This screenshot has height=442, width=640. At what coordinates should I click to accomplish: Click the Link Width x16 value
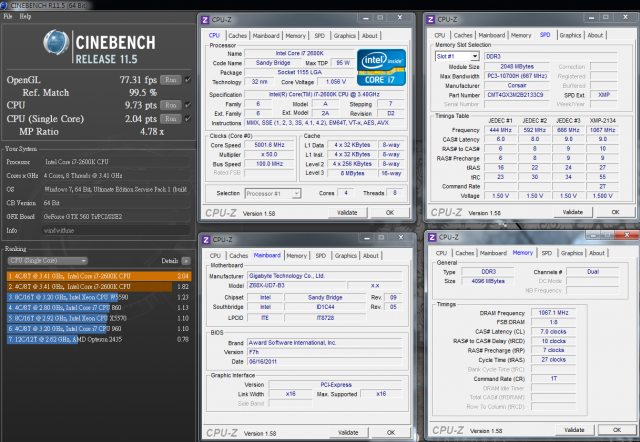pyautogui.click(x=290, y=394)
